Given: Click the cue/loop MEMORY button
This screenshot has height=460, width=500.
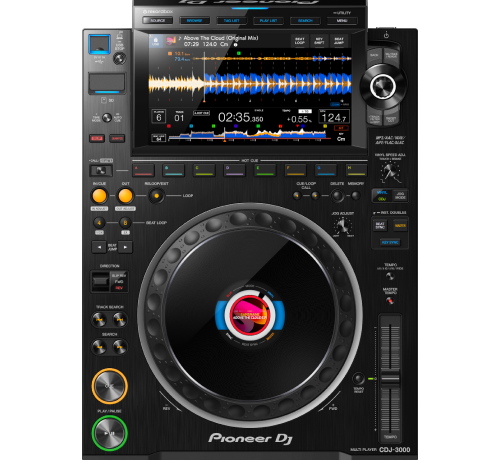Looking at the screenshot, I should click(356, 196).
